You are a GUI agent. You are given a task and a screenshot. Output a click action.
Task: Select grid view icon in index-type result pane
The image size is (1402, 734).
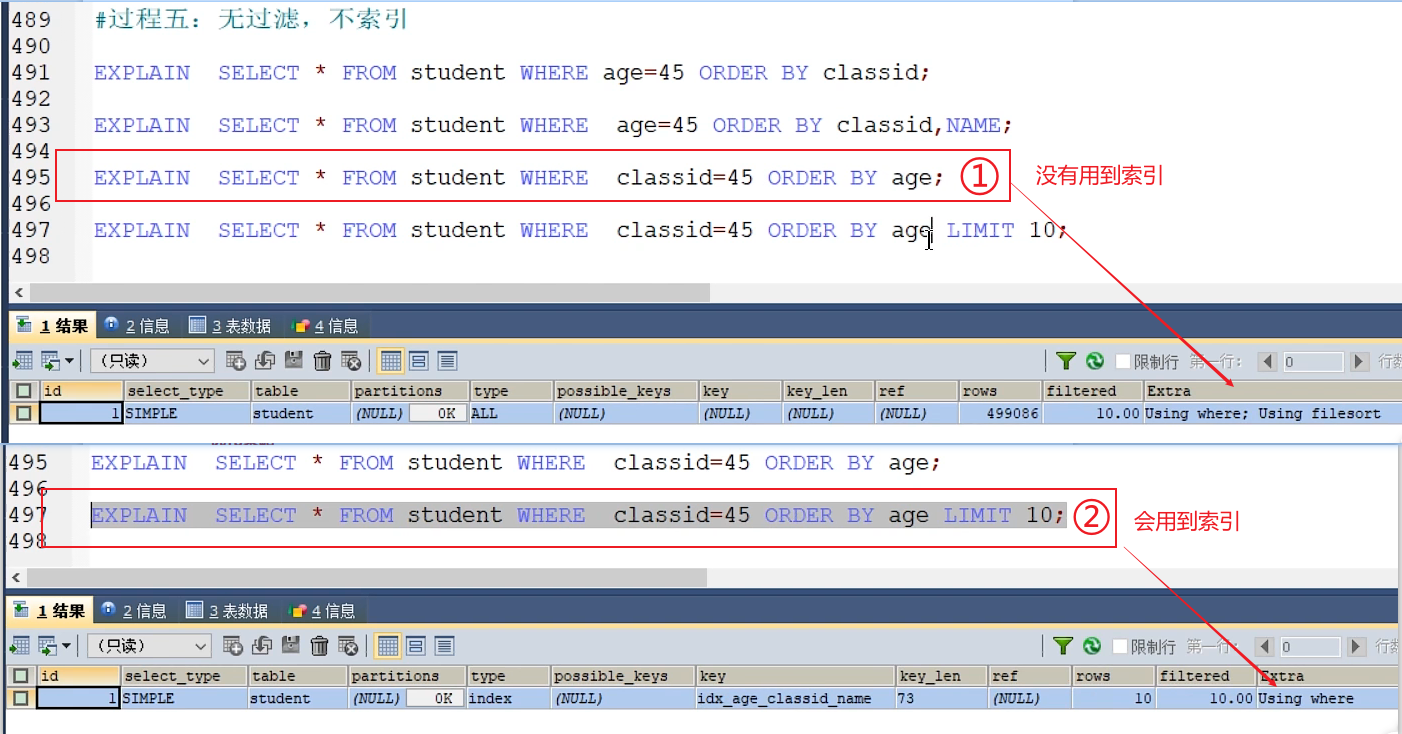coord(388,646)
